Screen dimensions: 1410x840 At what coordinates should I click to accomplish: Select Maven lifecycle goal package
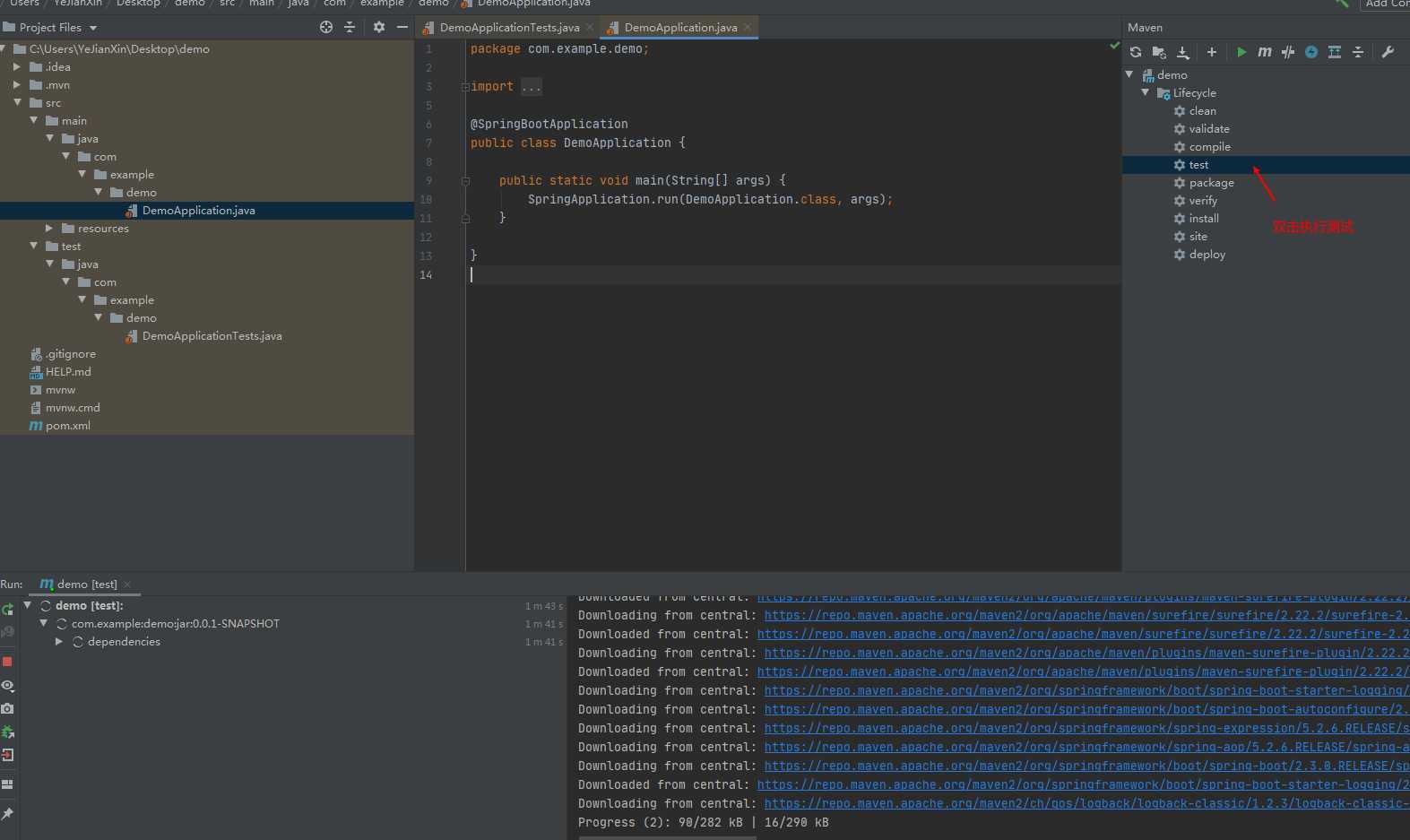point(1211,183)
